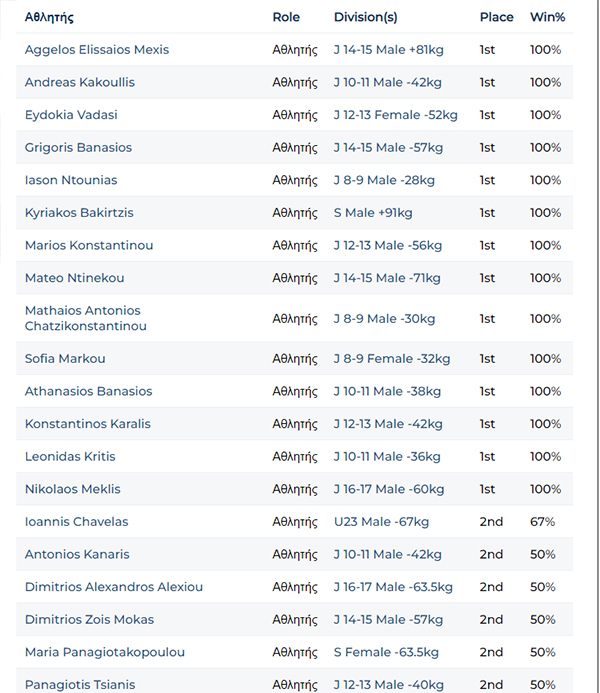
Task: View Ioannis Chavelas profile
Action: [76, 522]
